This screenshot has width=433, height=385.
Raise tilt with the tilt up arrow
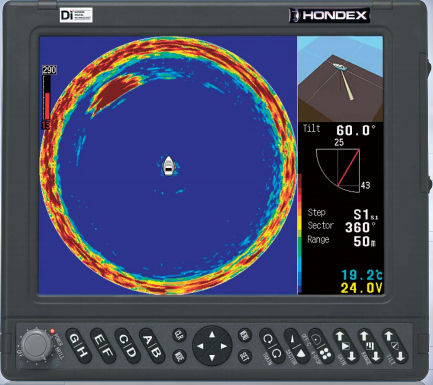pos(389,336)
